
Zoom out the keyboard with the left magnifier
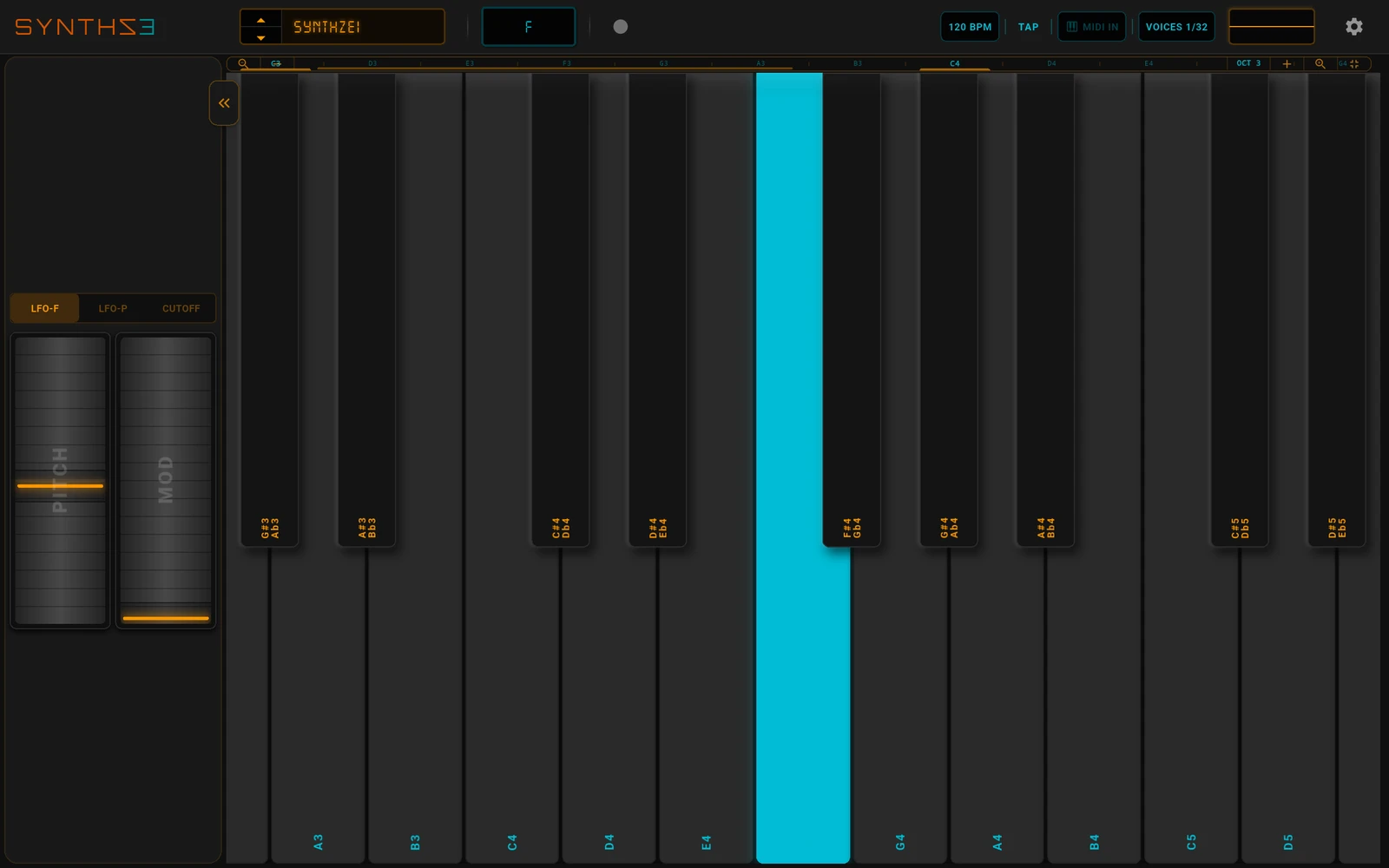coord(243,63)
